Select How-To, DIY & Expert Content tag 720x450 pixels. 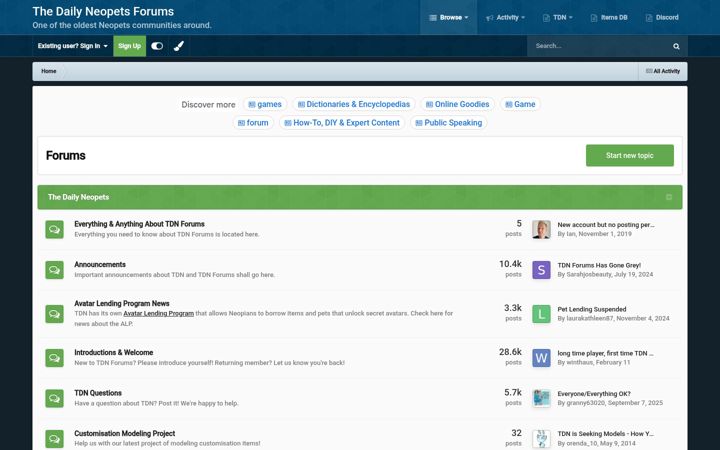(x=342, y=123)
